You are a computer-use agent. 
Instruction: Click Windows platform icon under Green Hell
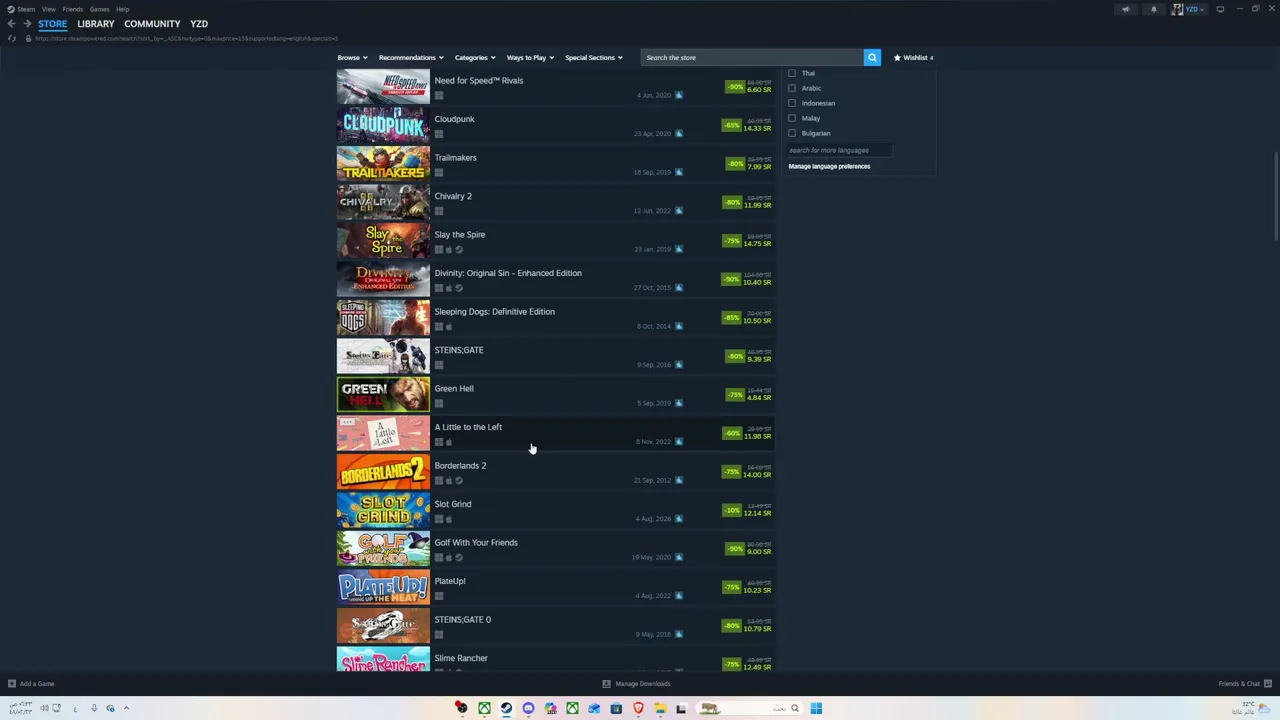pyautogui.click(x=438, y=403)
